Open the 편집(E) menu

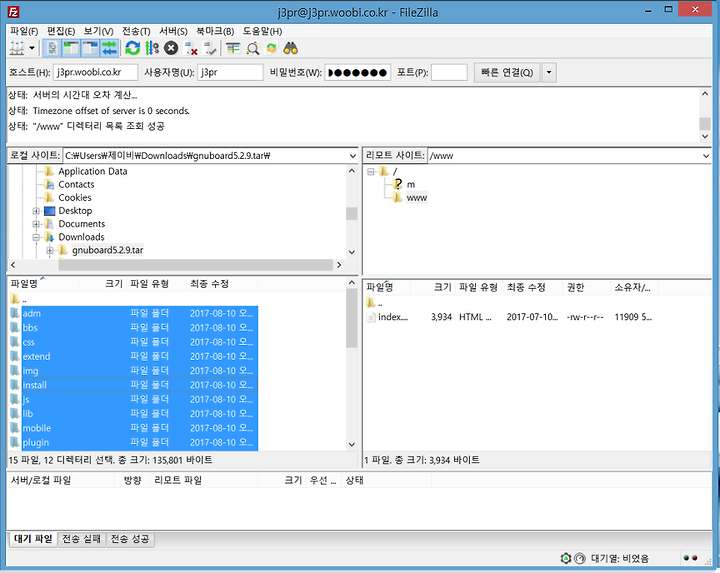click(61, 31)
